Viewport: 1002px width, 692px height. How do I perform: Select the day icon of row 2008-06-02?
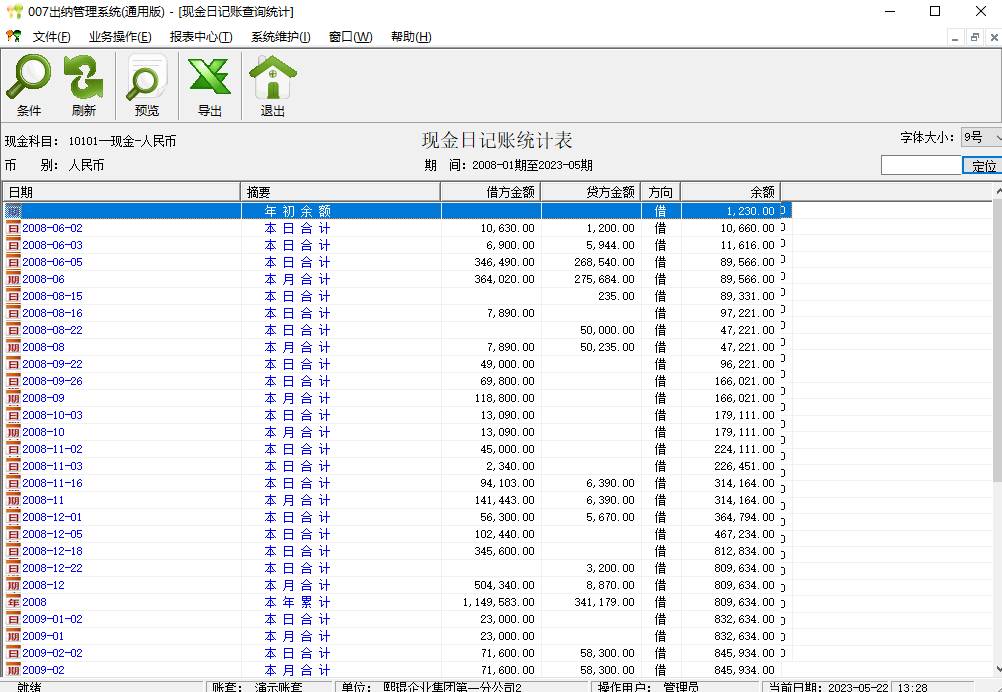tap(13, 228)
